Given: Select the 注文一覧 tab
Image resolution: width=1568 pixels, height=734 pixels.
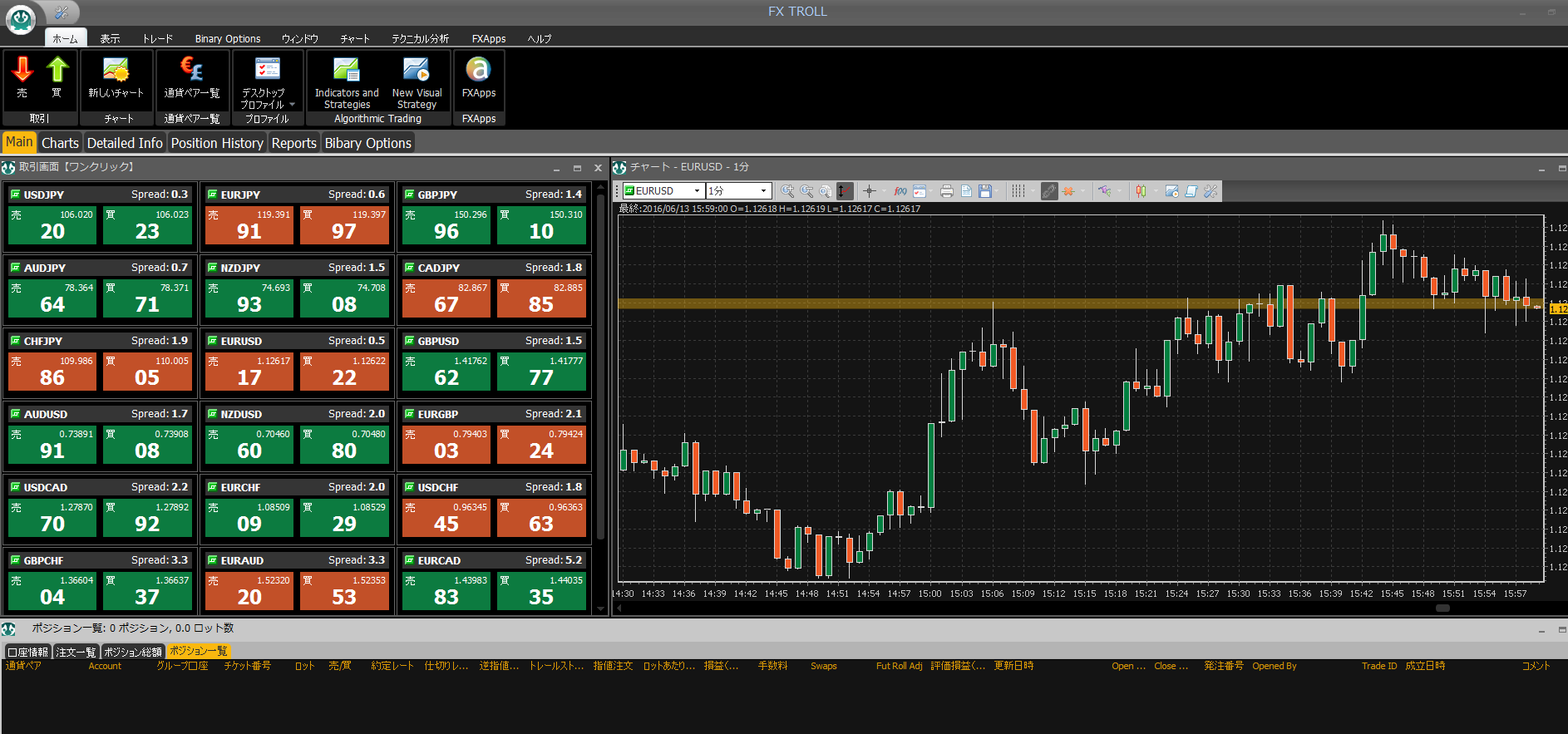Looking at the screenshot, I should tap(76, 652).
